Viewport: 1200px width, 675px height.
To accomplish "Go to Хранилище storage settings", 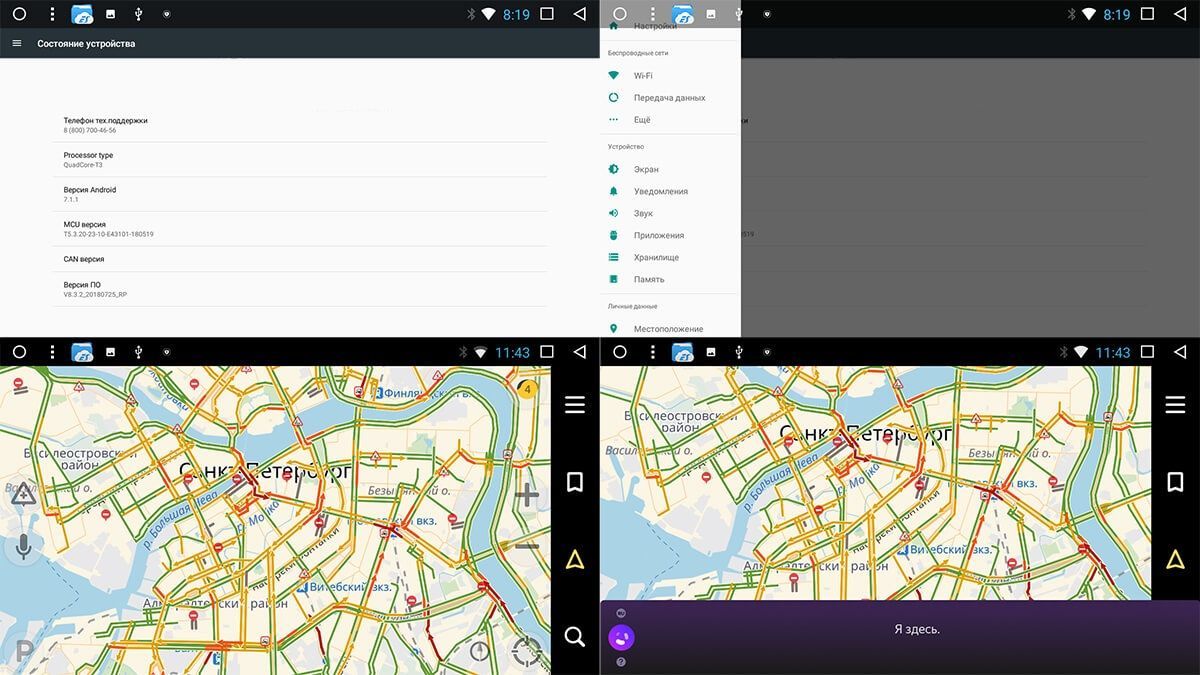I will pos(656,257).
